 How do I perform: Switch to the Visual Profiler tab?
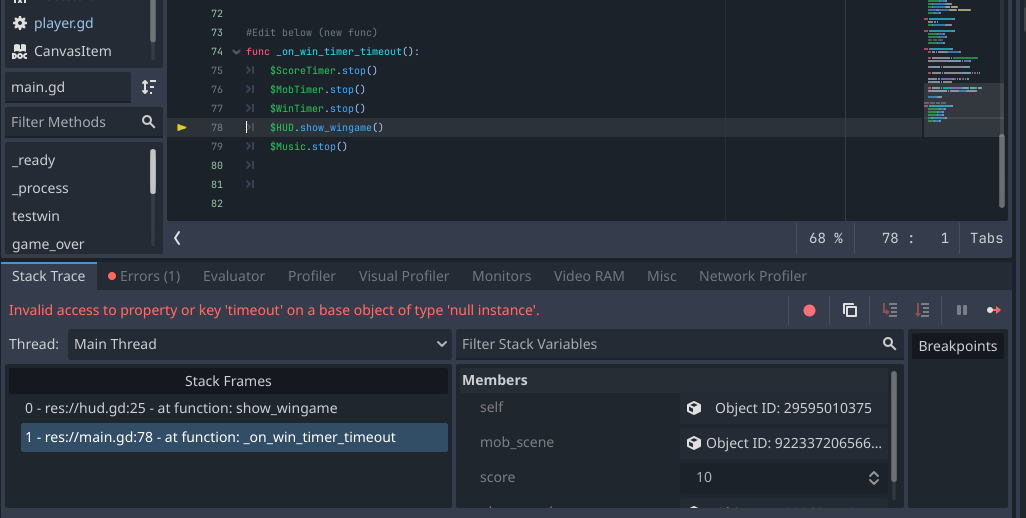404,276
